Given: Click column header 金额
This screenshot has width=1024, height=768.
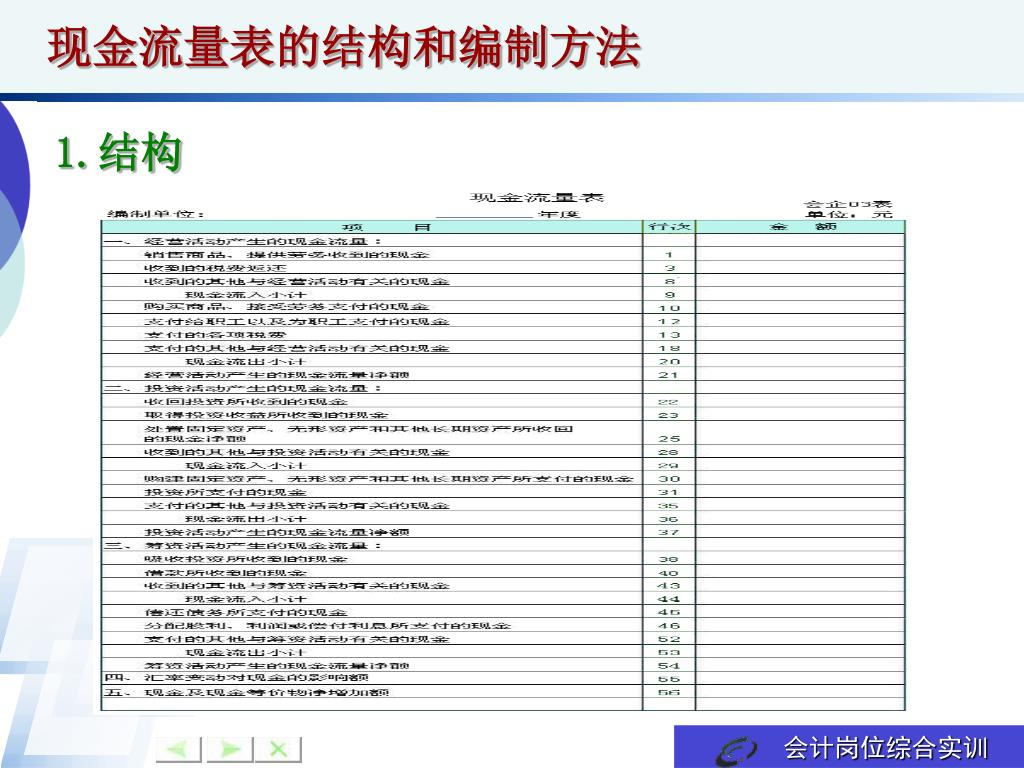Looking at the screenshot, I should point(803,227).
